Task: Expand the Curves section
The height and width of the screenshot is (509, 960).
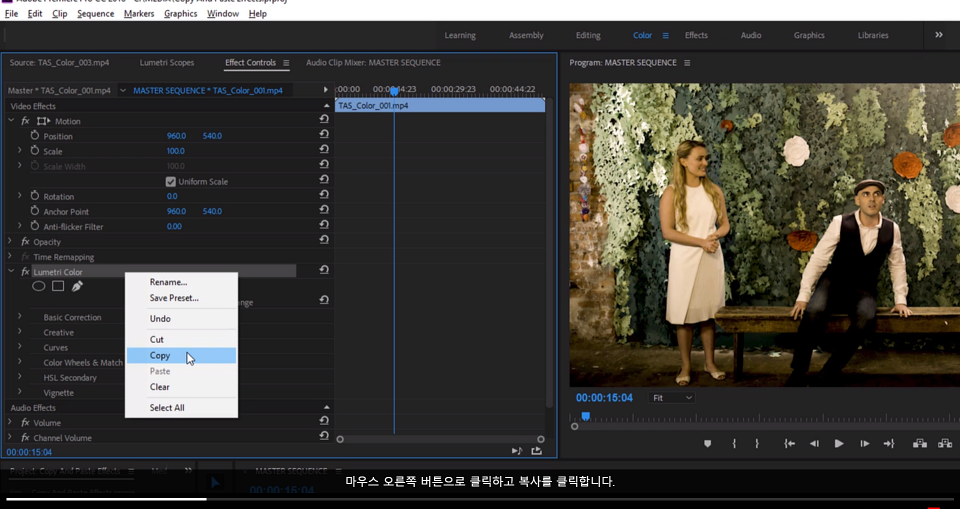Action: coord(20,347)
